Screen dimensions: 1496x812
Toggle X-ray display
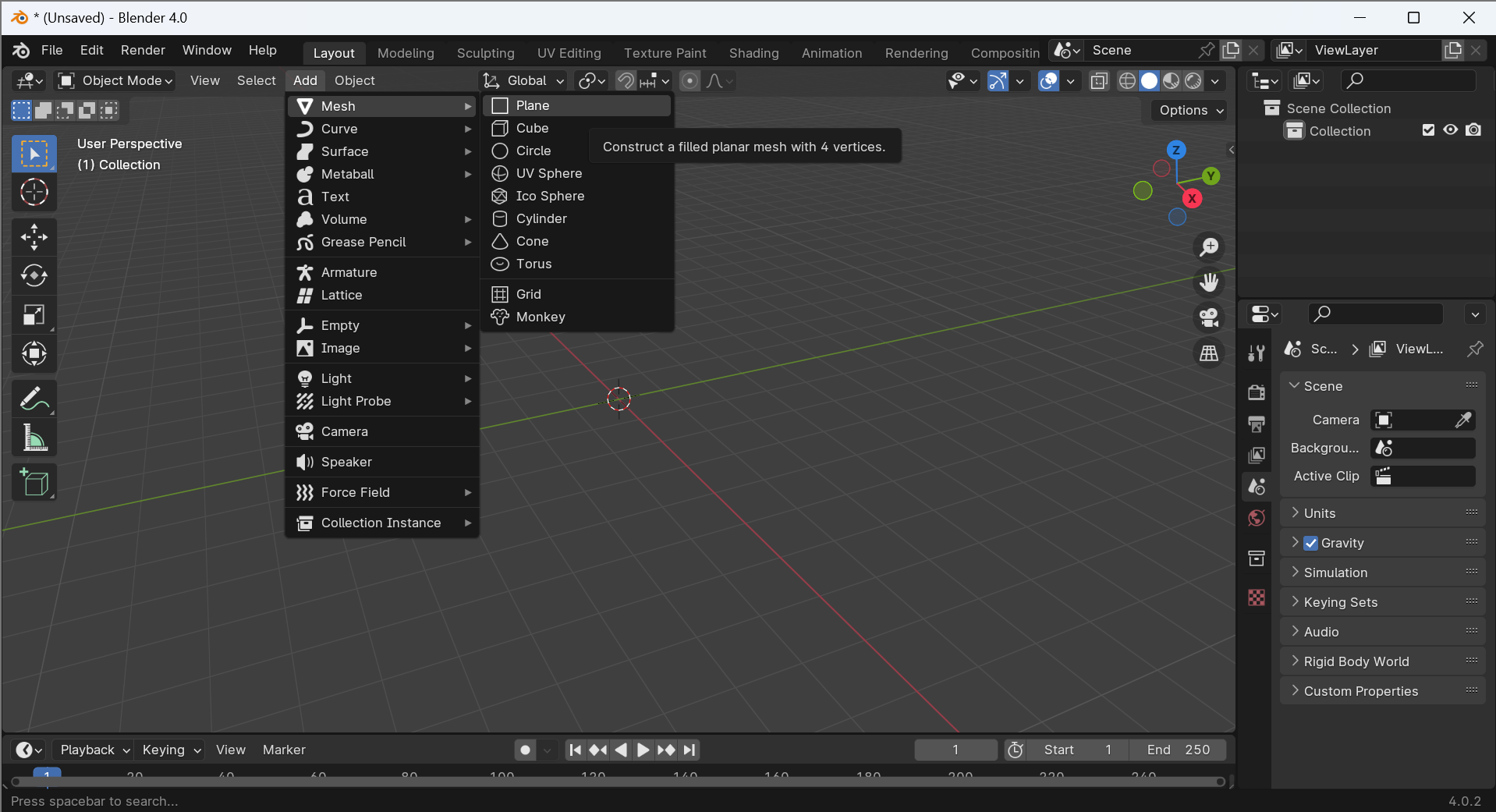click(x=1099, y=80)
